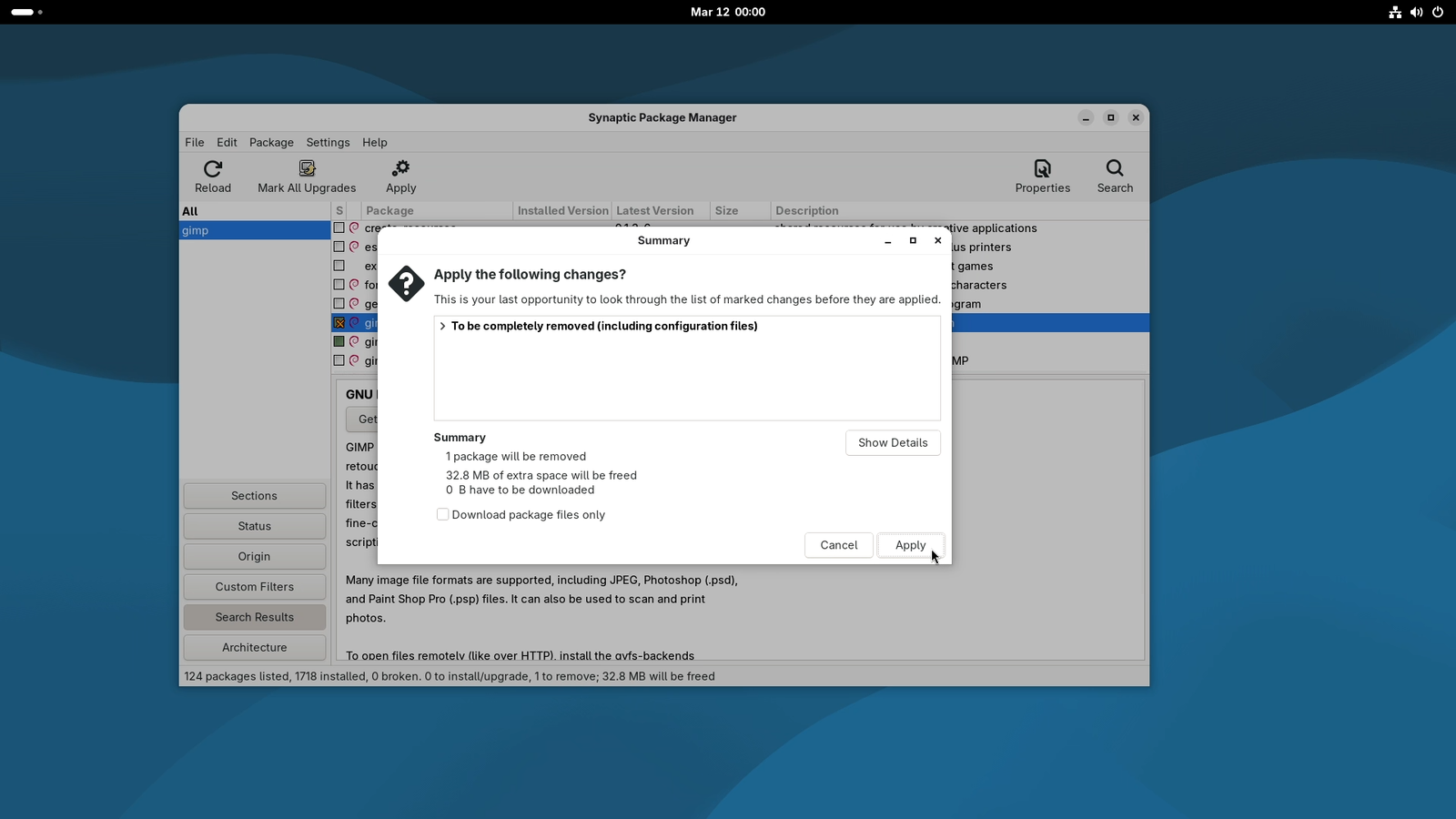Screen dimensions: 1456x819
Task: Uncheck the marked gimp package checkbox
Action: (x=339, y=322)
